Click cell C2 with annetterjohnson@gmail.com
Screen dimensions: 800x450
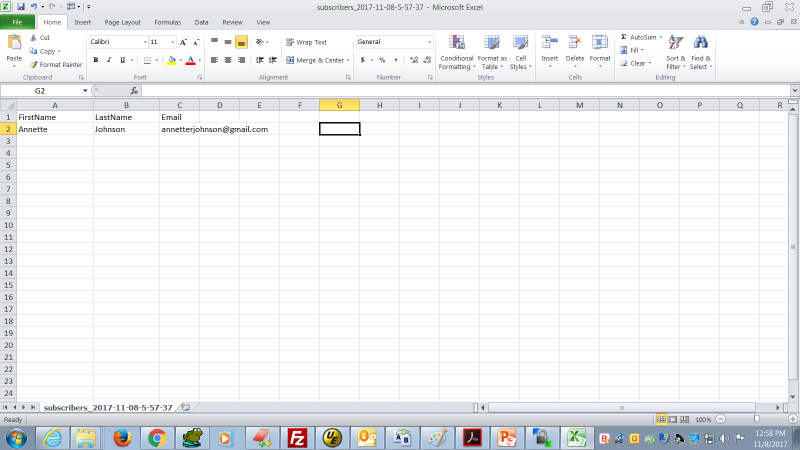pos(179,130)
